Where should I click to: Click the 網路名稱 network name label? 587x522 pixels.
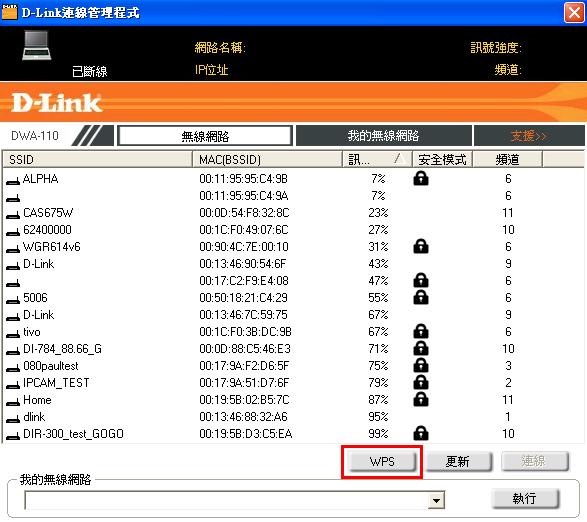tap(220, 48)
